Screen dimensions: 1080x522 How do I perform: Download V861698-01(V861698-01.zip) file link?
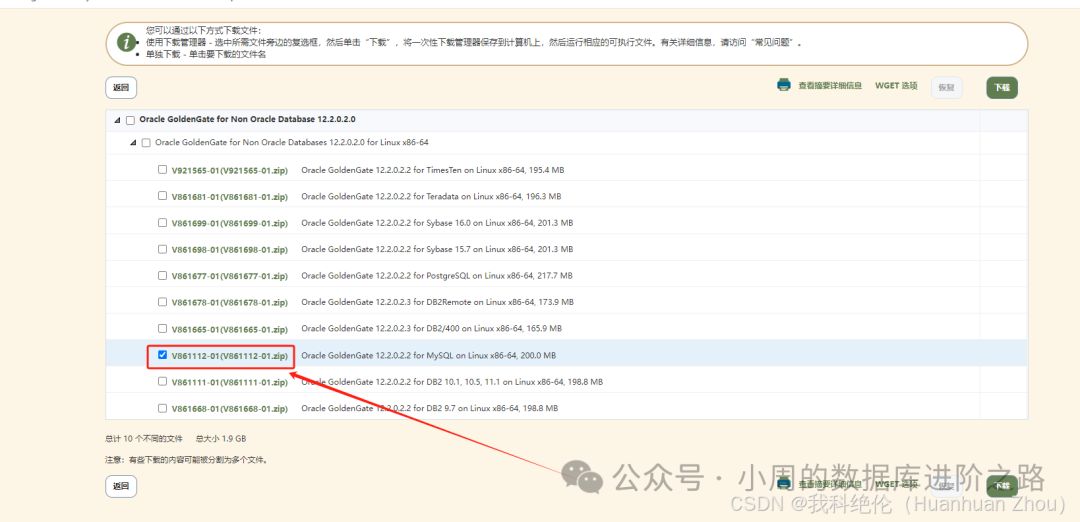pyautogui.click(x=229, y=249)
